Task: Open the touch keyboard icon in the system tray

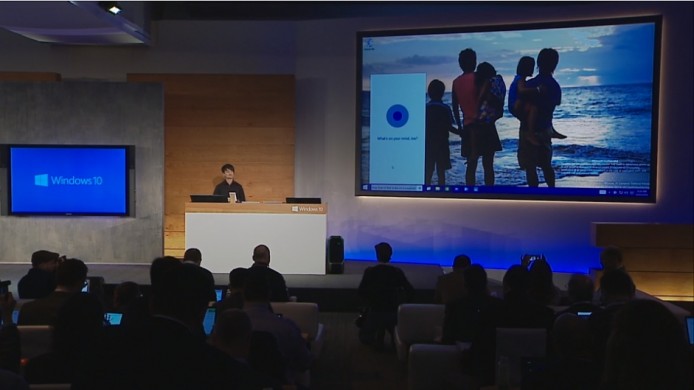Action: [602, 192]
